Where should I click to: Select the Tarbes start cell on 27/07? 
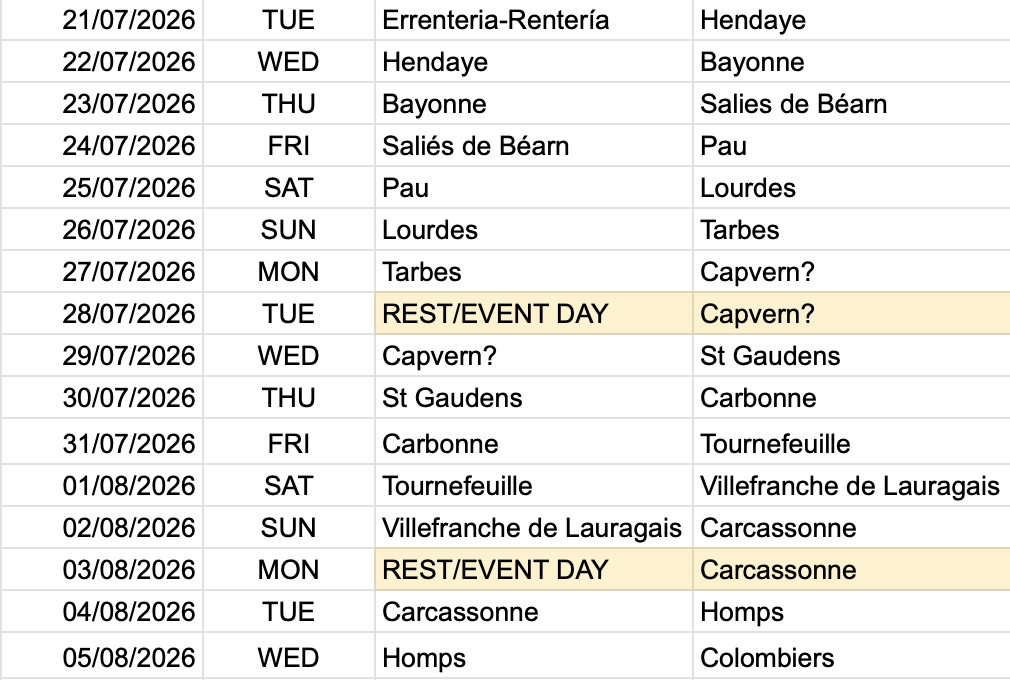533,271
